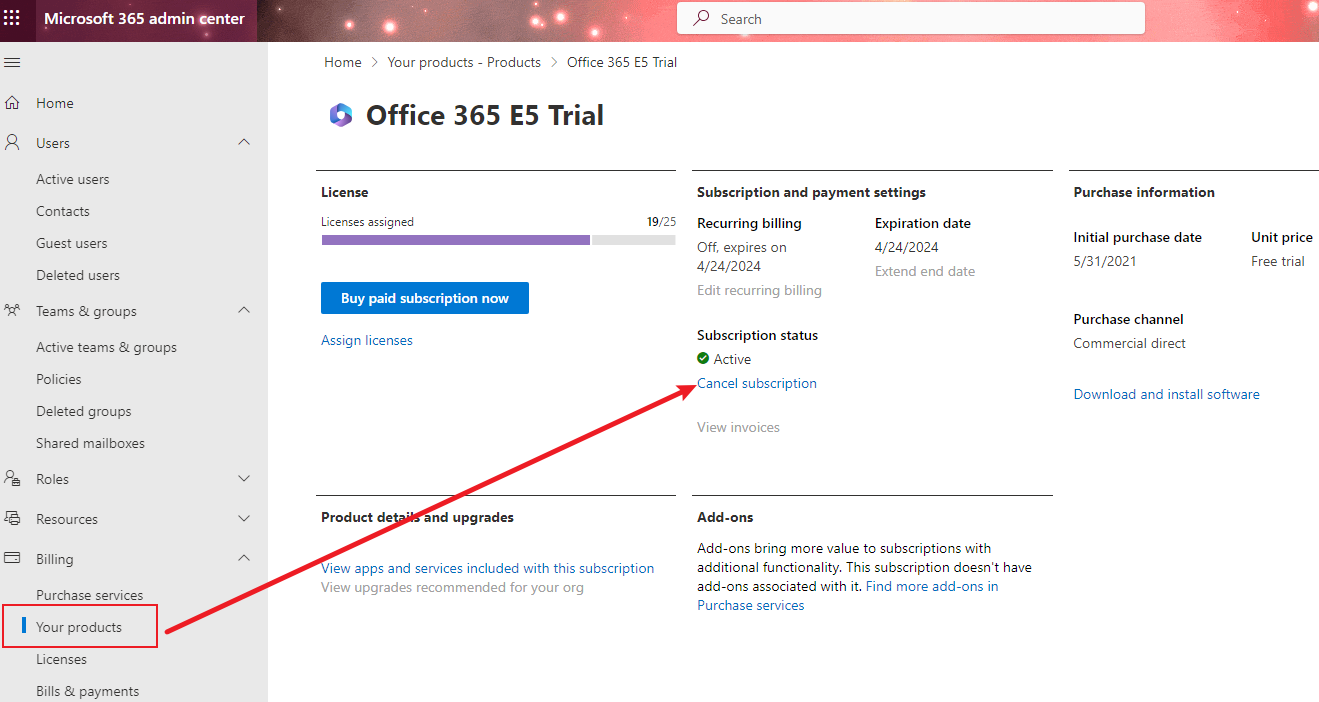Viewport: 1319px width, 702px height.
Task: Open Guest users in sidebar
Action: pos(72,243)
